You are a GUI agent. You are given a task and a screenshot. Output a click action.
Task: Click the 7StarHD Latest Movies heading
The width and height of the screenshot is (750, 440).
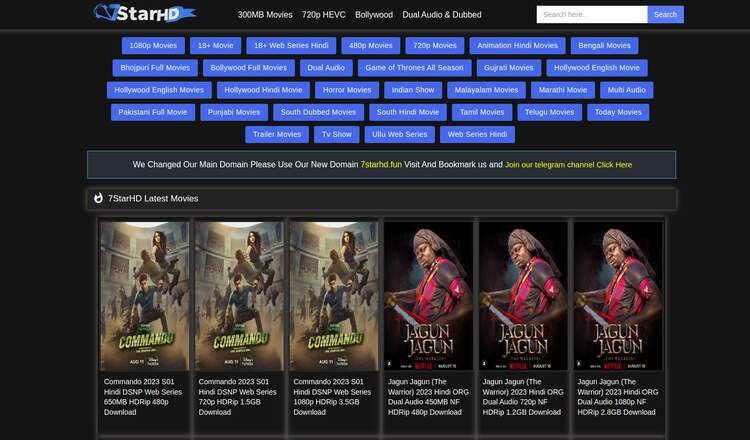[x=153, y=198]
